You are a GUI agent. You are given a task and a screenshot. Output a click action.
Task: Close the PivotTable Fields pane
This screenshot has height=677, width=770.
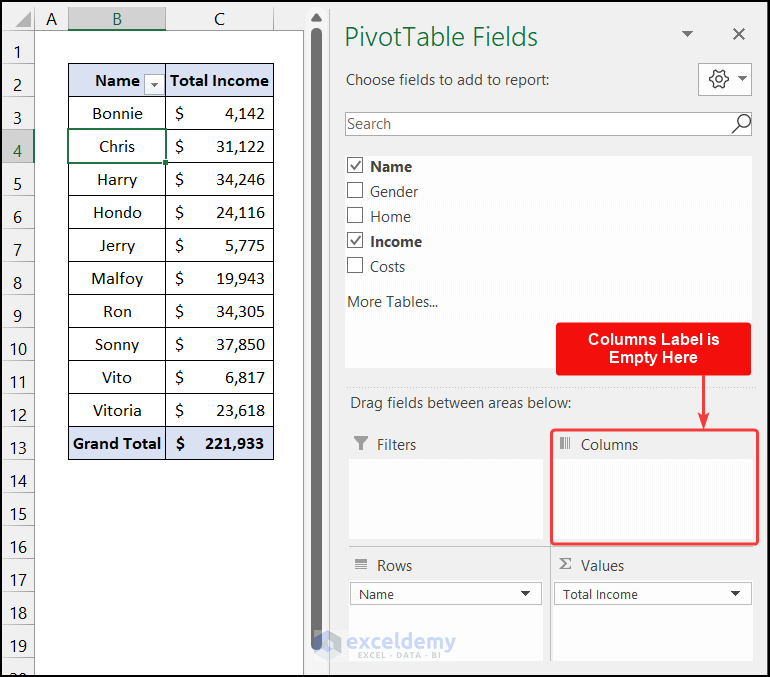[x=739, y=34]
